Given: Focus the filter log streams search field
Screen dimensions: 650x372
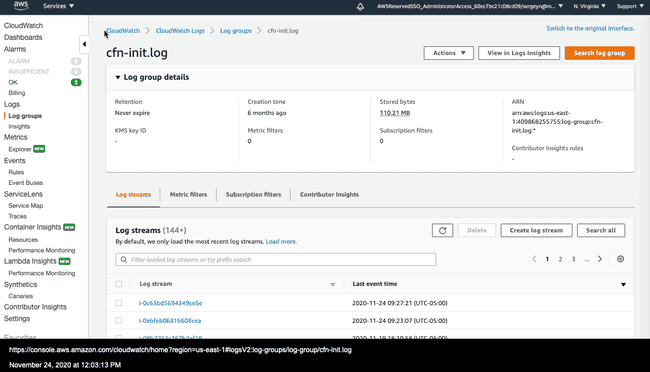Looking at the screenshot, I should 276,260.
